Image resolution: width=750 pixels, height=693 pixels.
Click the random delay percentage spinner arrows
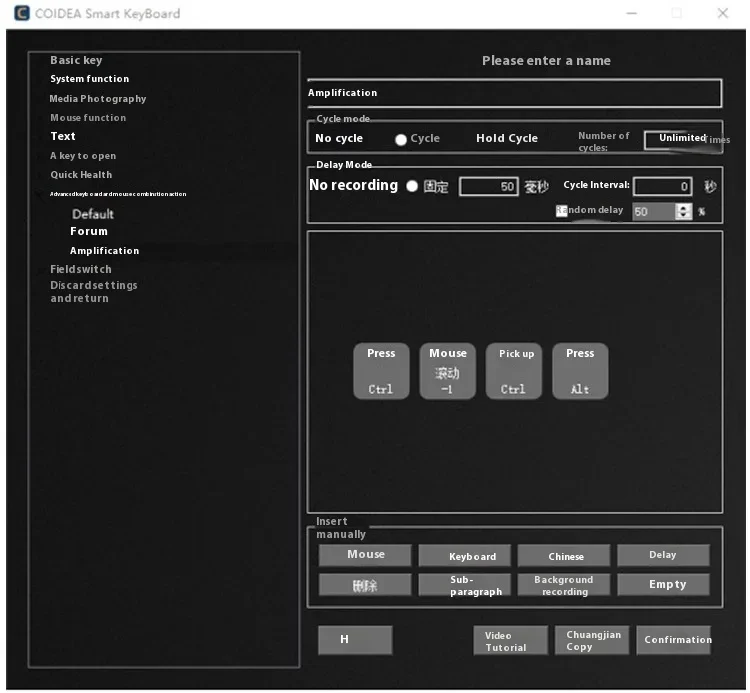pyautogui.click(x=684, y=211)
